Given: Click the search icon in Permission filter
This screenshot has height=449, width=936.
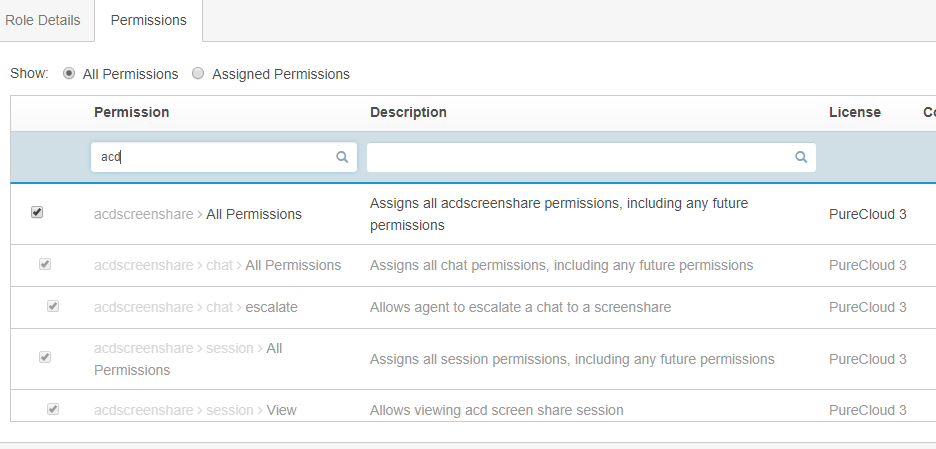Looking at the screenshot, I should 342,157.
